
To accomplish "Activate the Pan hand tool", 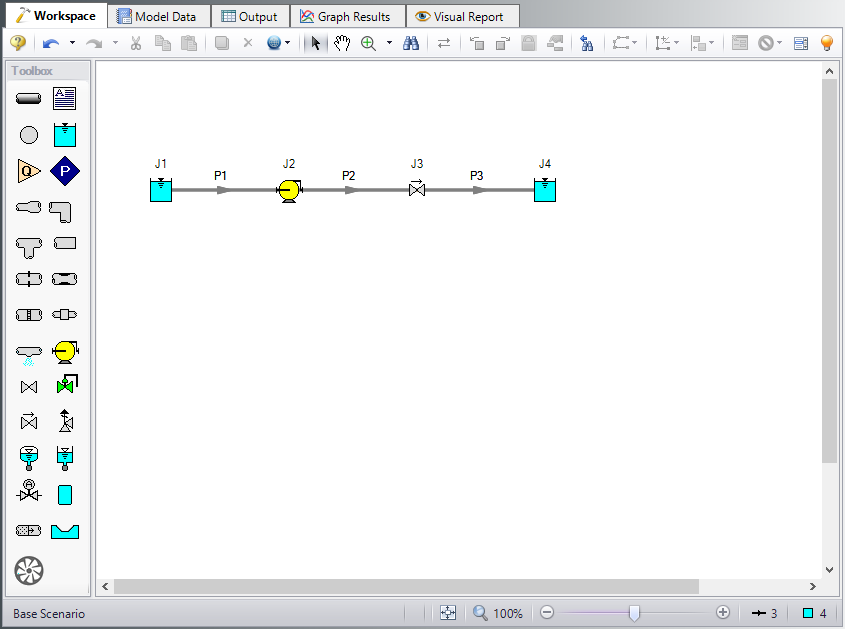I will (342, 44).
